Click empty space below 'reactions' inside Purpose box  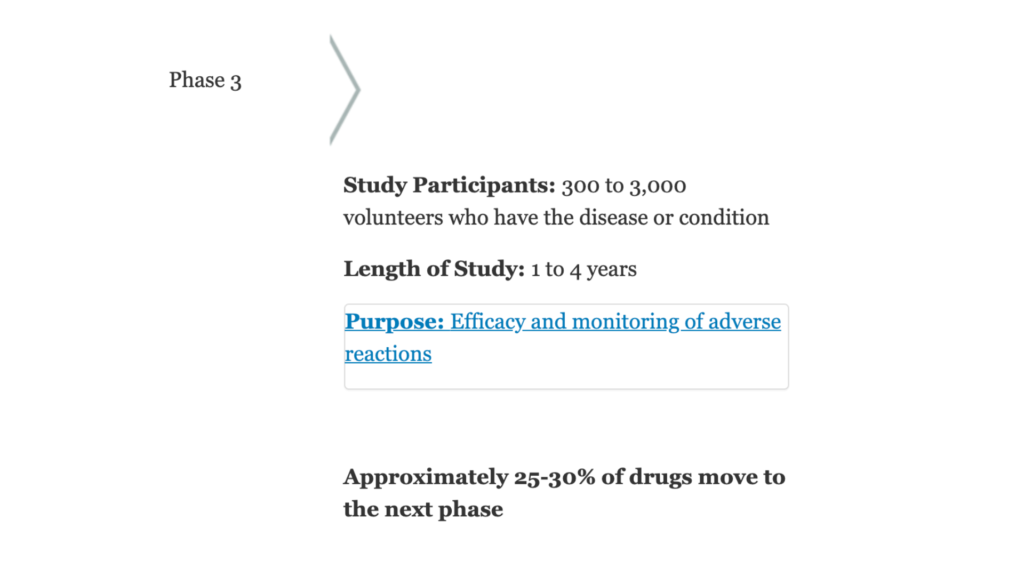click(566, 376)
